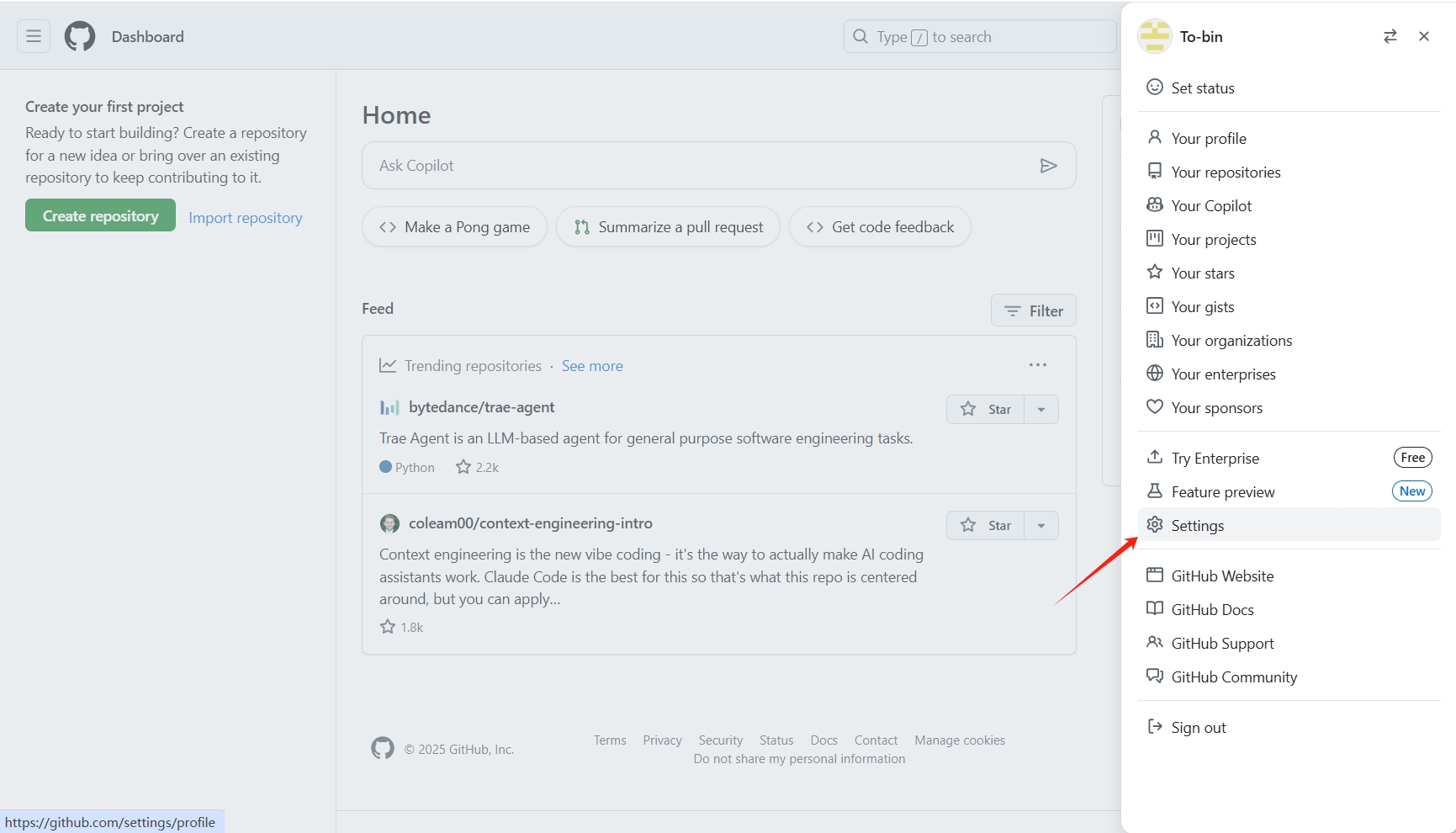1456x833 pixels.
Task: Click the building icon for organizations
Action: click(1155, 340)
